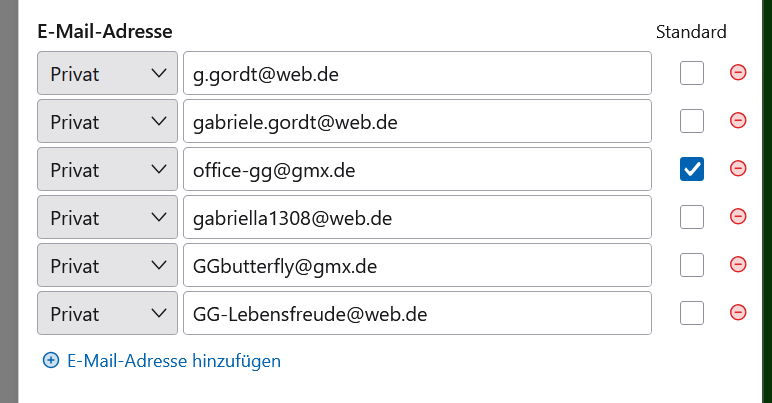Remove the office-gg@gmx.de email entry
772x403 pixels.
[738, 169]
